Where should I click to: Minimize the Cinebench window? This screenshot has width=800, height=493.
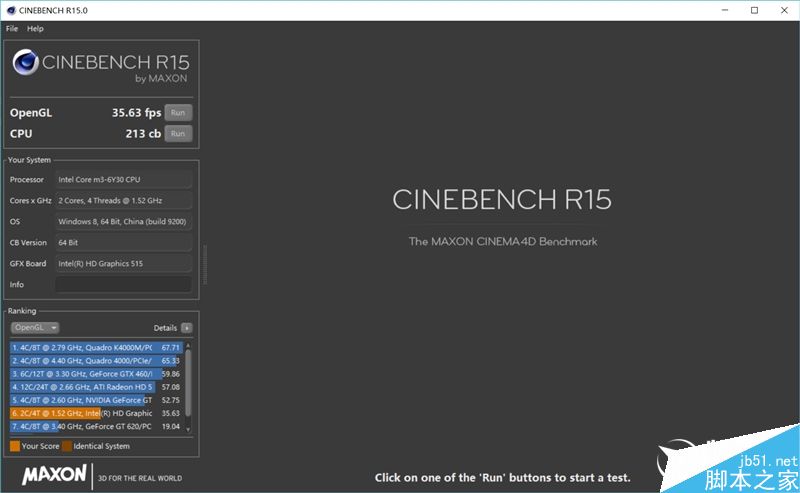coord(724,10)
